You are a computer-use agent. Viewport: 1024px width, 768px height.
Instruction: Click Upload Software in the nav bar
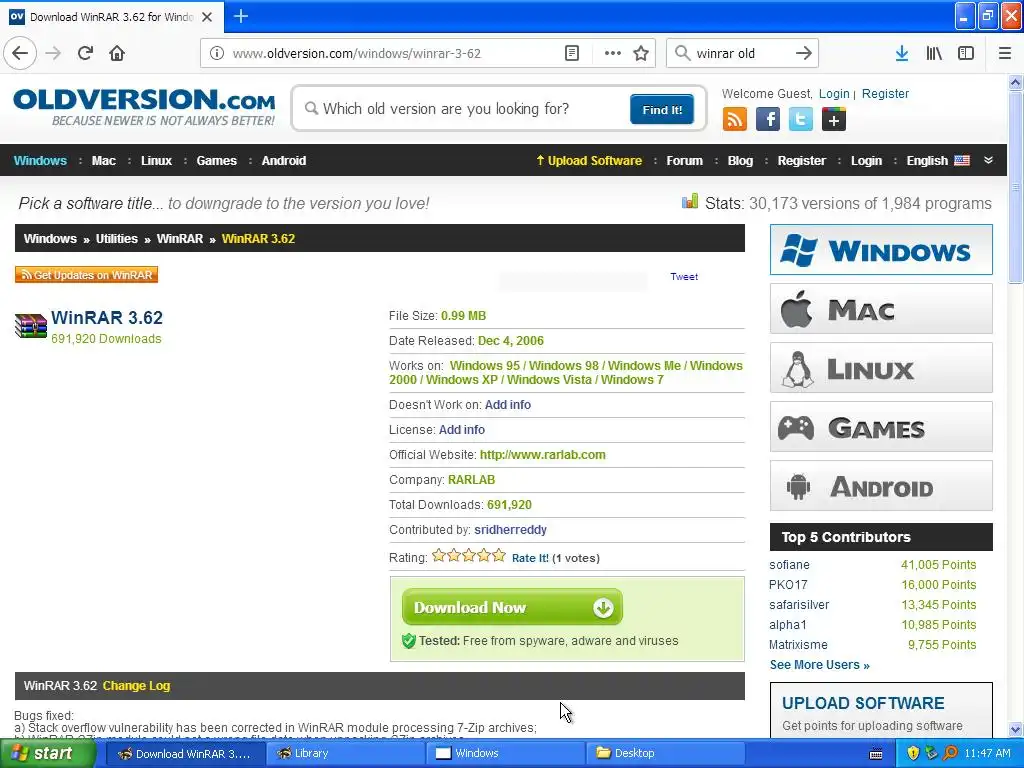click(588, 161)
